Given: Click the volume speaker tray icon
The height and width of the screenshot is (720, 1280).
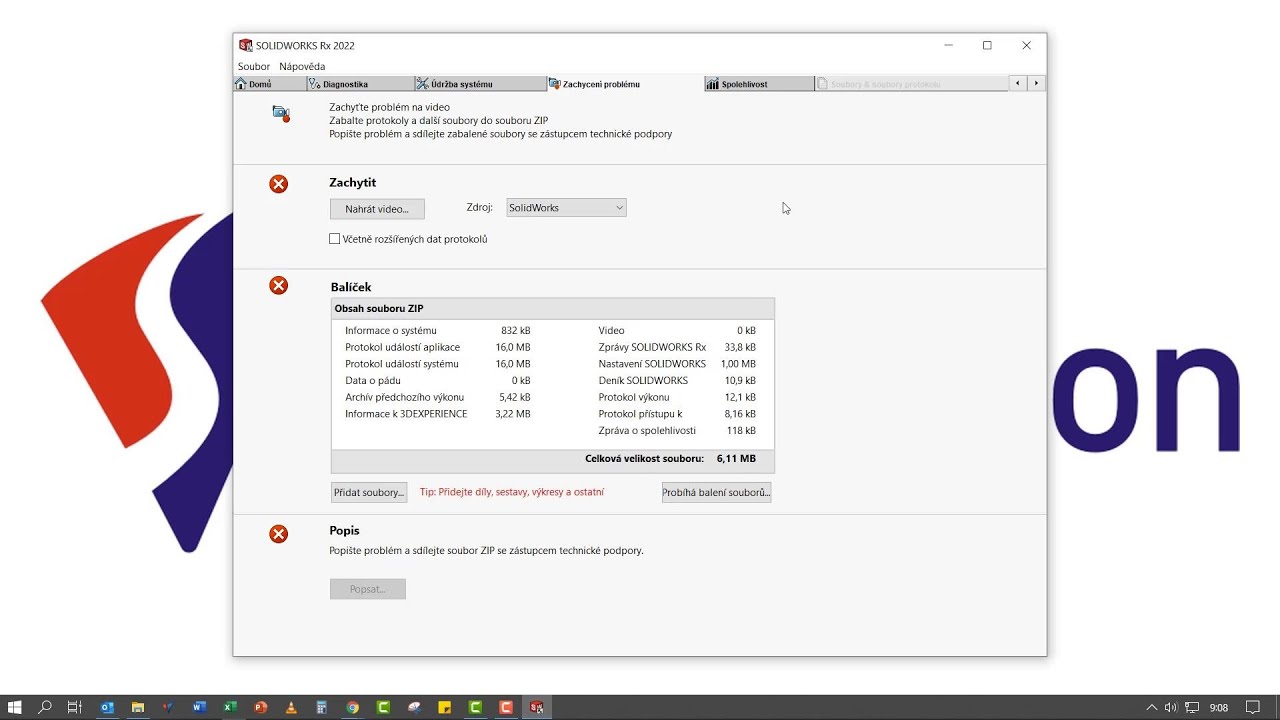Looking at the screenshot, I should [1172, 707].
